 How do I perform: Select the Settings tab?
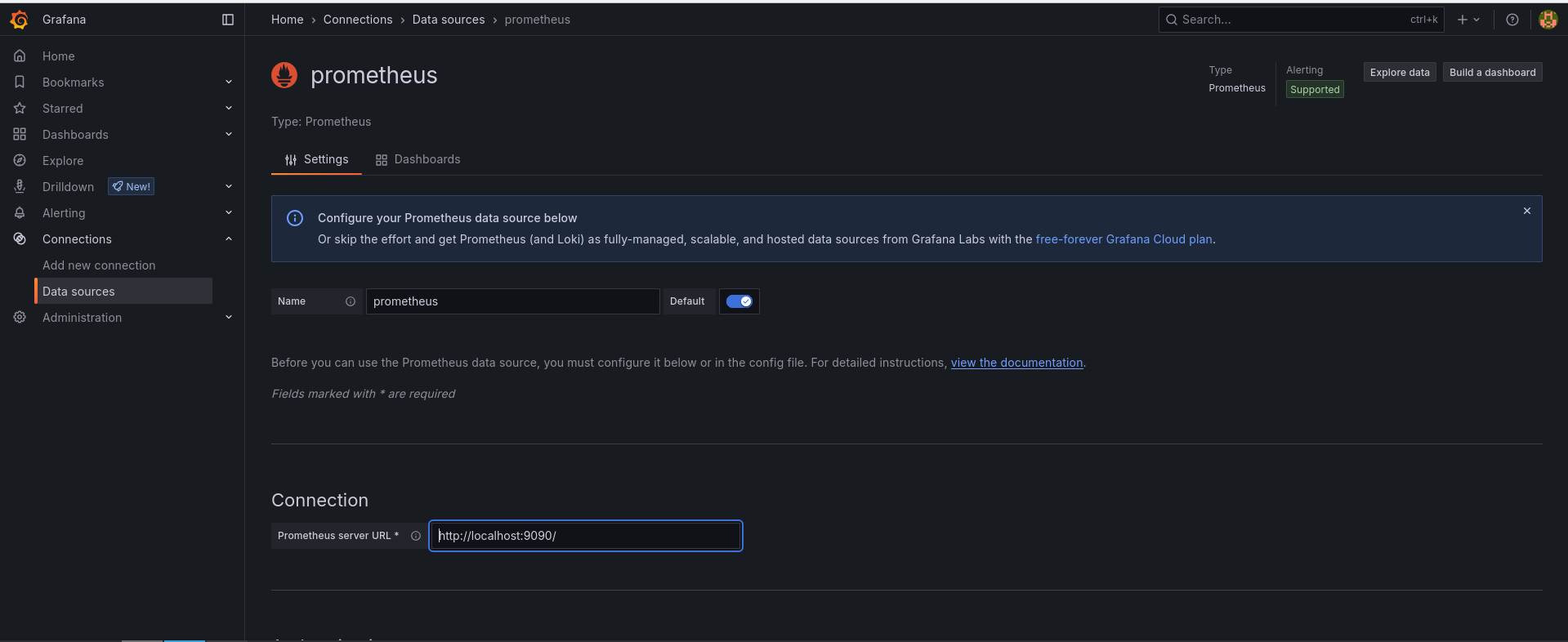coord(316,159)
